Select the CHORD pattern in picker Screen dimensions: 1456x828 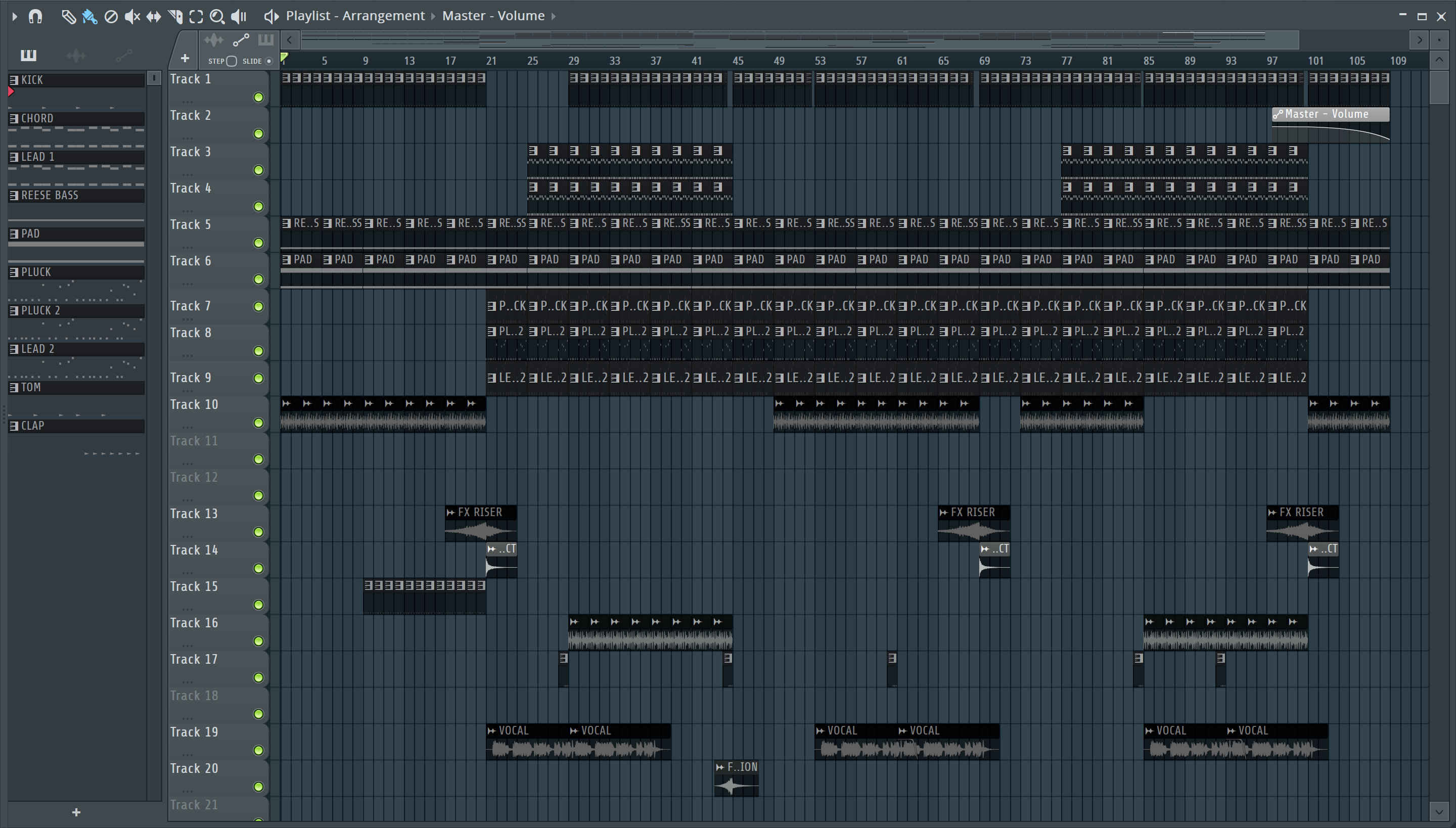(x=76, y=118)
